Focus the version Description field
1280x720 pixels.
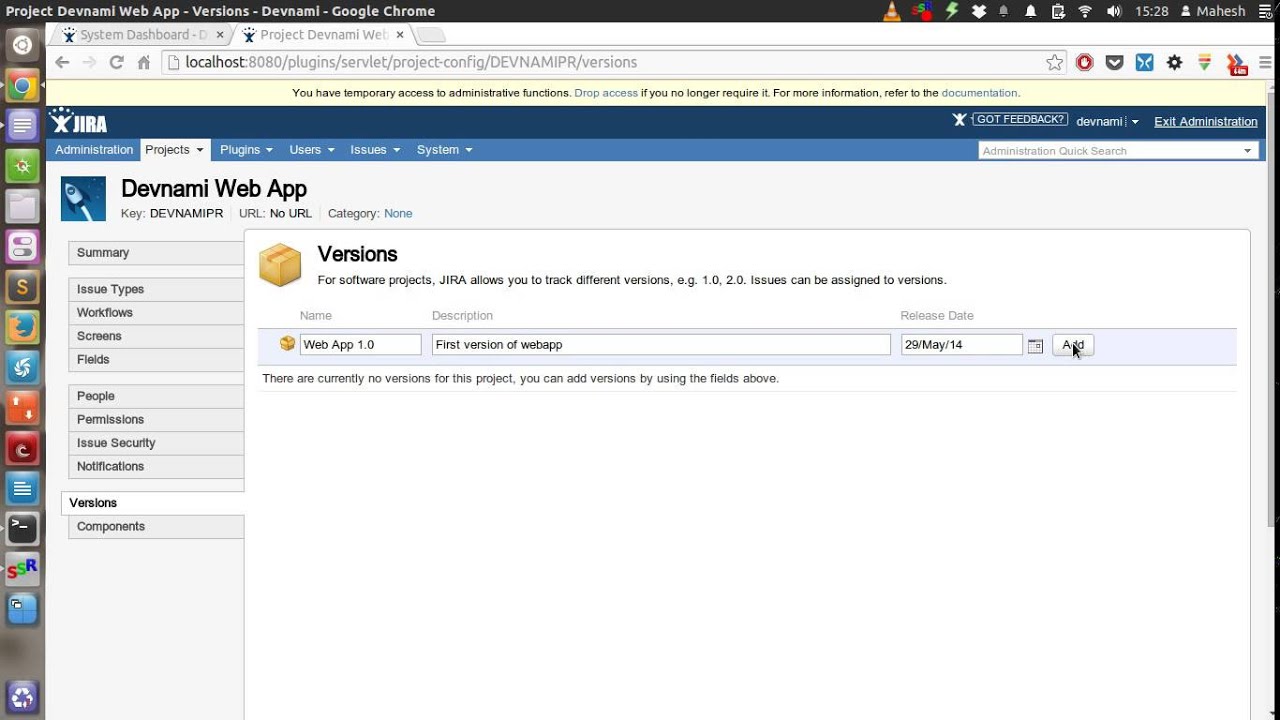(661, 344)
